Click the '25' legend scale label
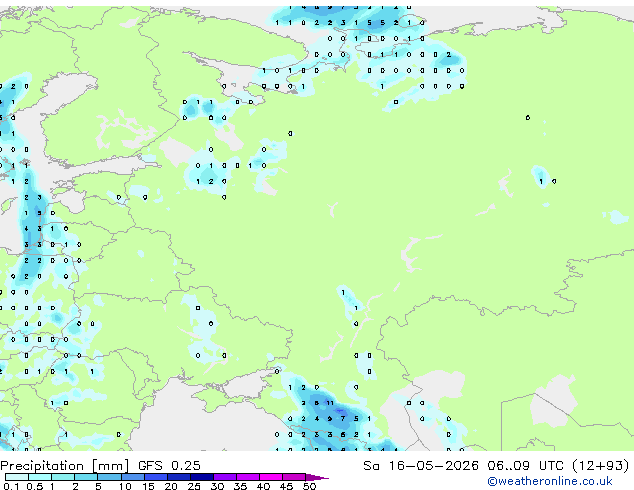634x490 pixels. 194,486
